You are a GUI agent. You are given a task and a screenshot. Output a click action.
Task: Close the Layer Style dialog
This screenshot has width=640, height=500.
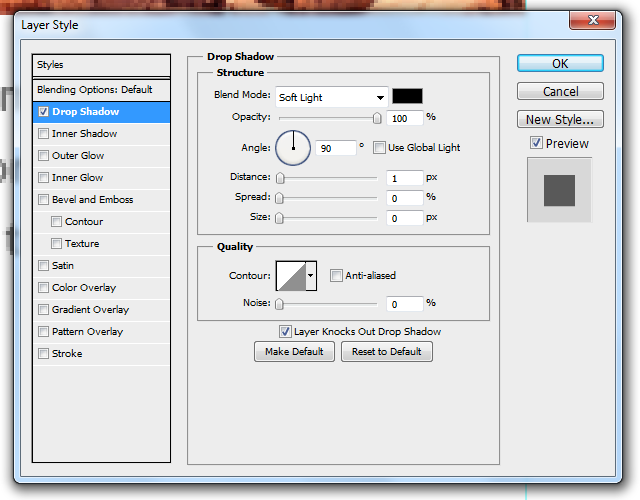pyautogui.click(x=592, y=20)
